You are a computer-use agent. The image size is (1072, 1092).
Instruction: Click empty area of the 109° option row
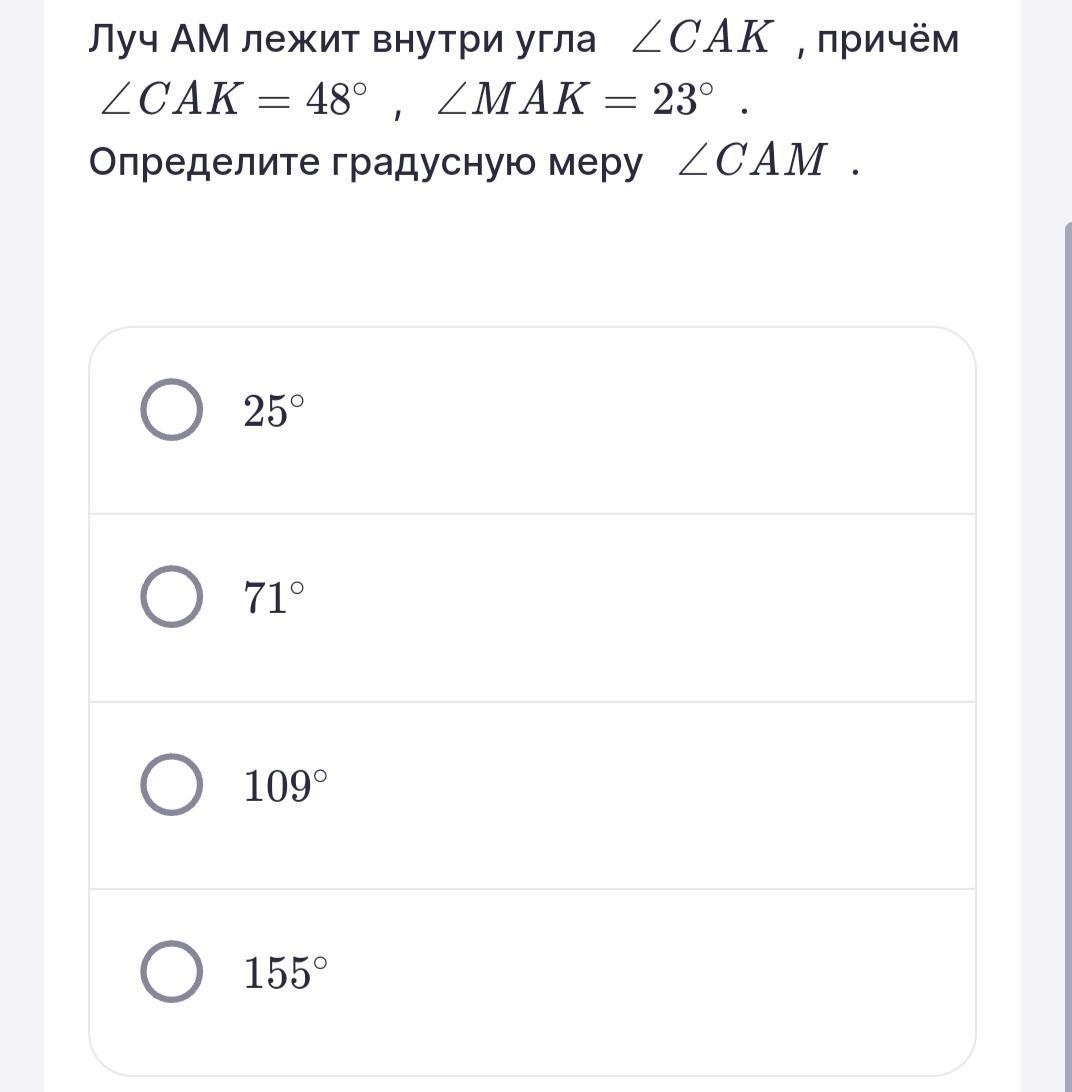[627, 795]
